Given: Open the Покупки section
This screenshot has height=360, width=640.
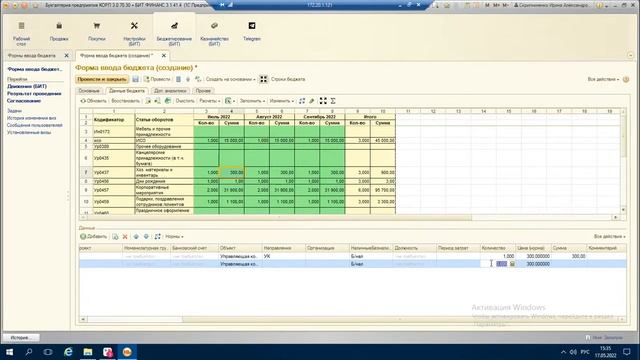Looking at the screenshot, I should point(96,32).
